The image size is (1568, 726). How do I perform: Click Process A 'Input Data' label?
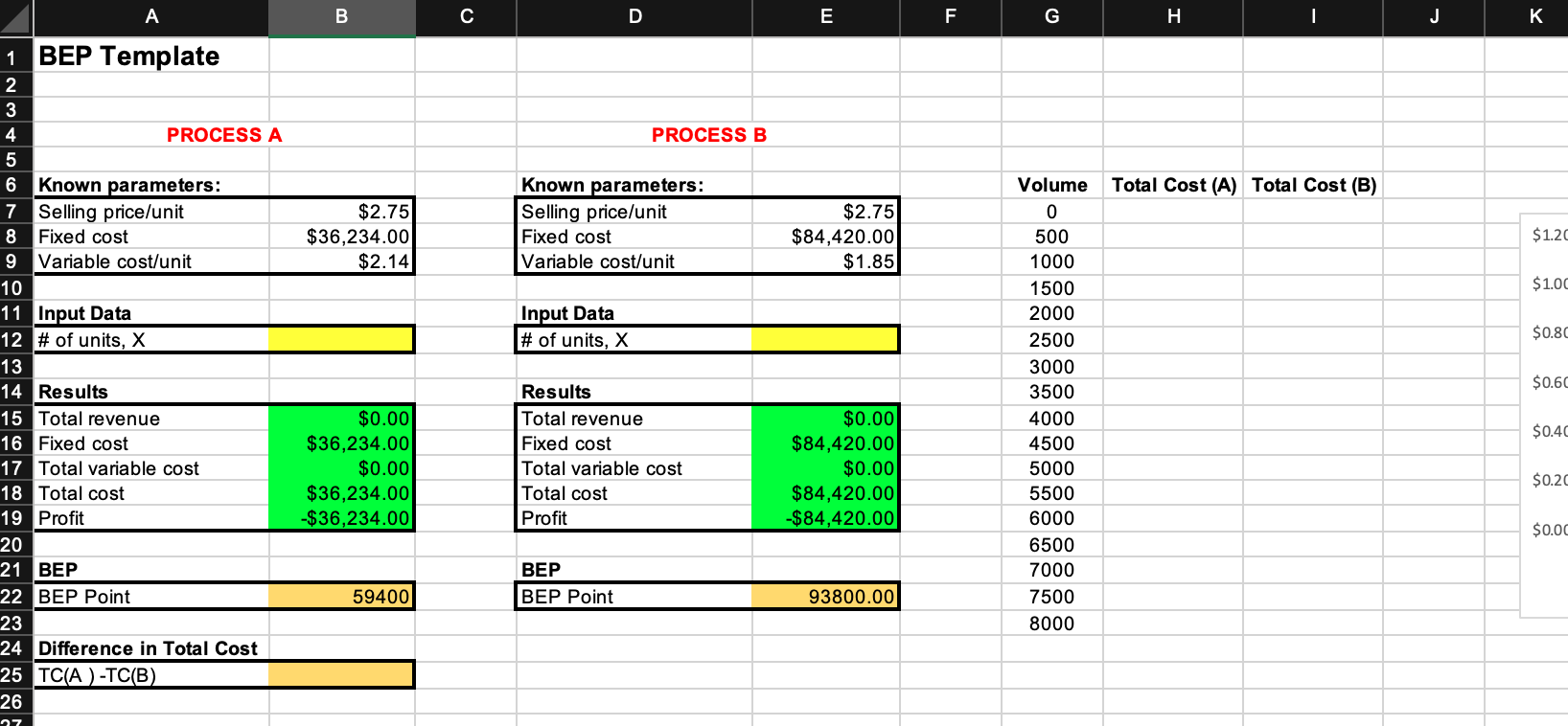[x=84, y=313]
